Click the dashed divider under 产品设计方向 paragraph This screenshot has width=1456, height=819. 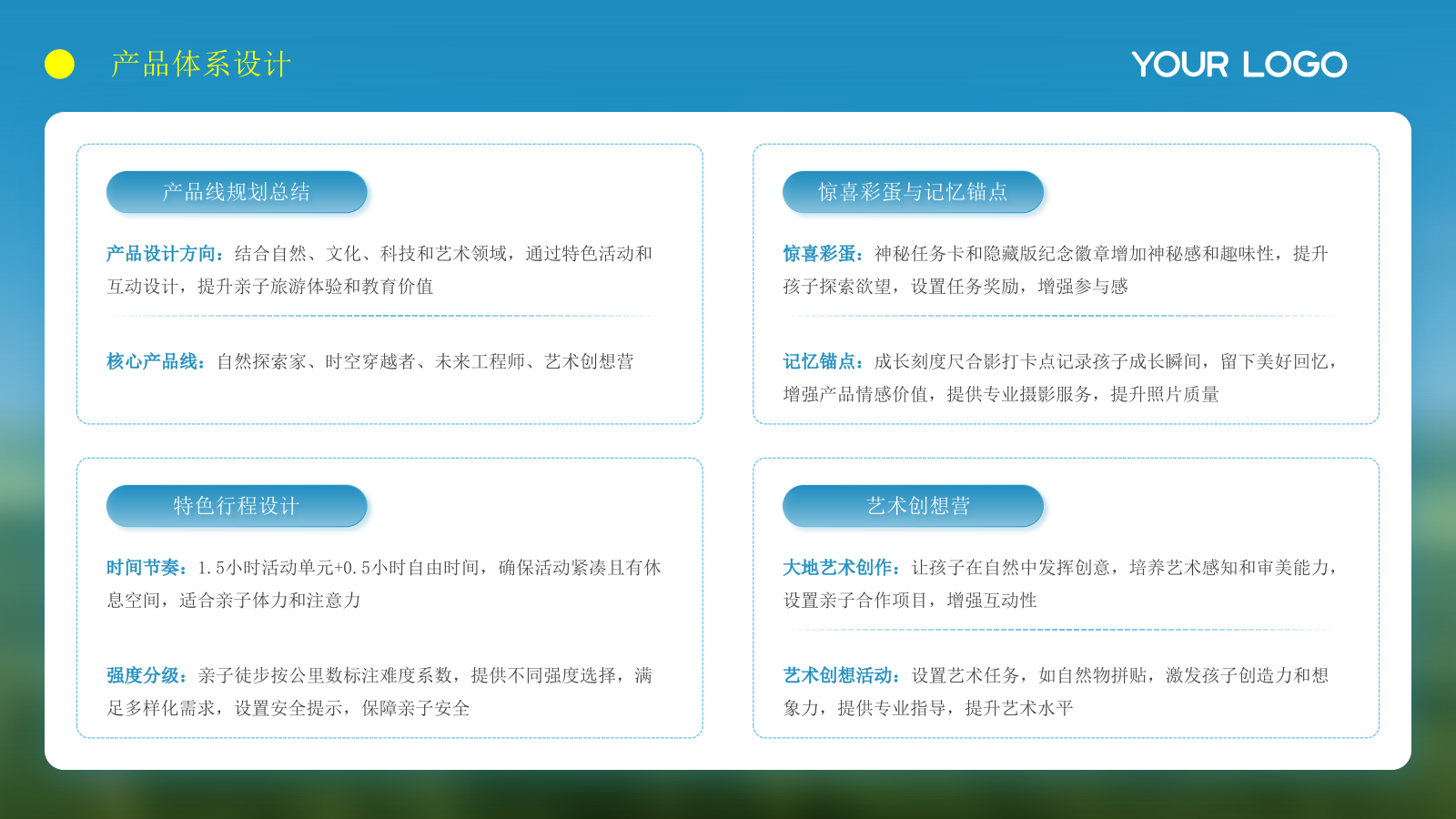click(389, 316)
